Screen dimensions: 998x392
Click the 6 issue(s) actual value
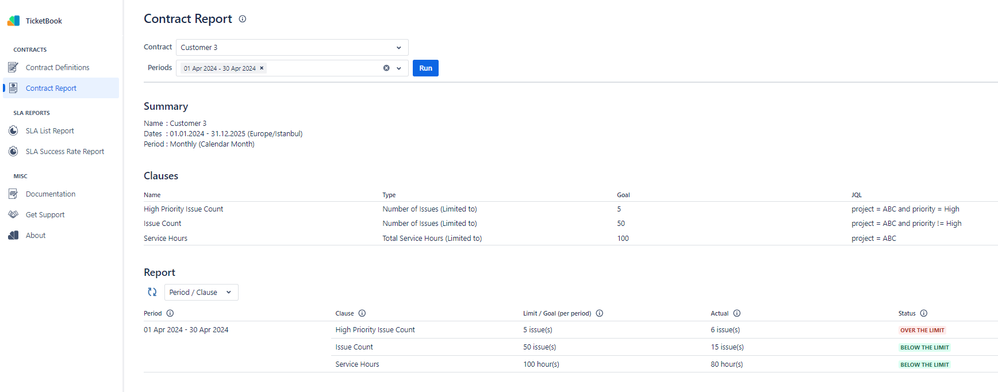726,330
